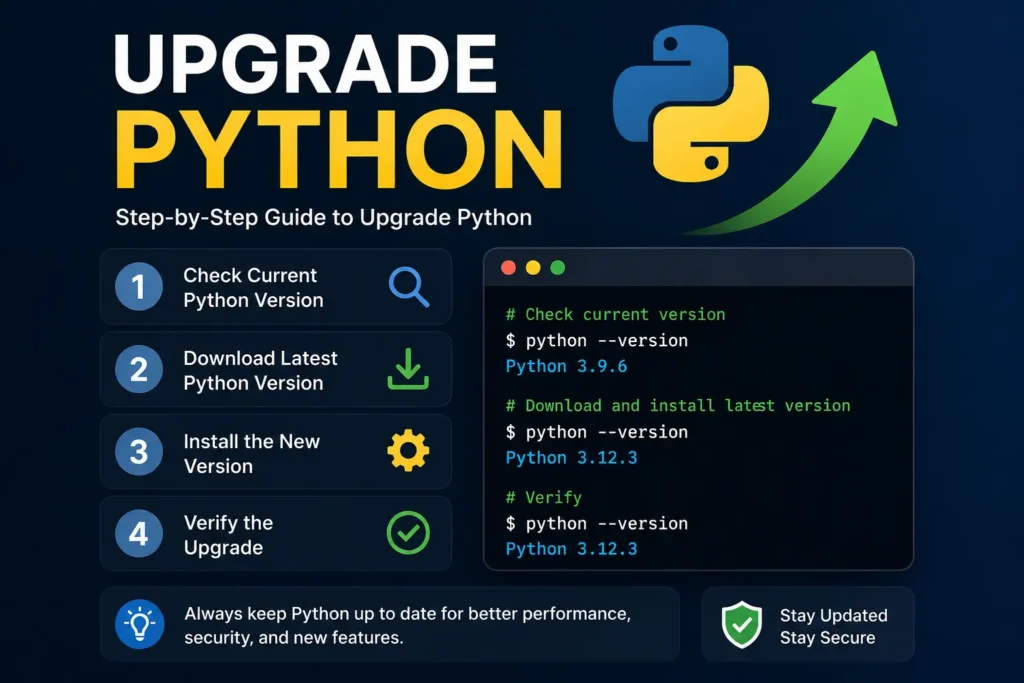Click the green circled checkmark icon
The width and height of the screenshot is (1024, 683).
pos(408,533)
